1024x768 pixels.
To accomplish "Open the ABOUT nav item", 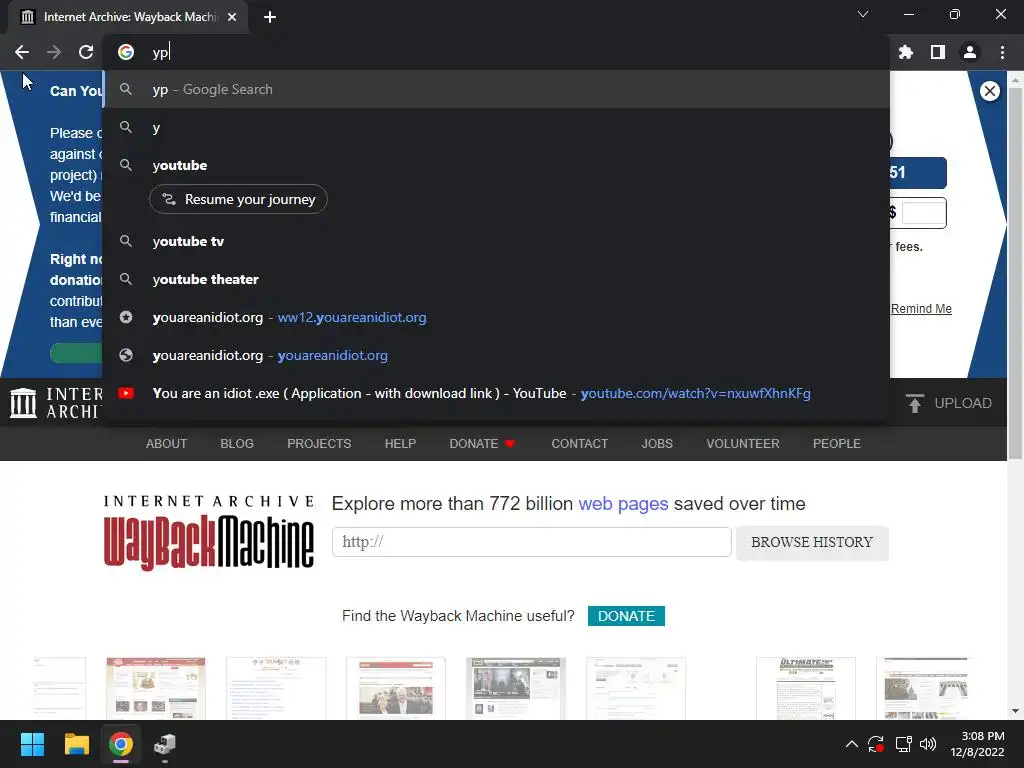I will tap(167, 443).
